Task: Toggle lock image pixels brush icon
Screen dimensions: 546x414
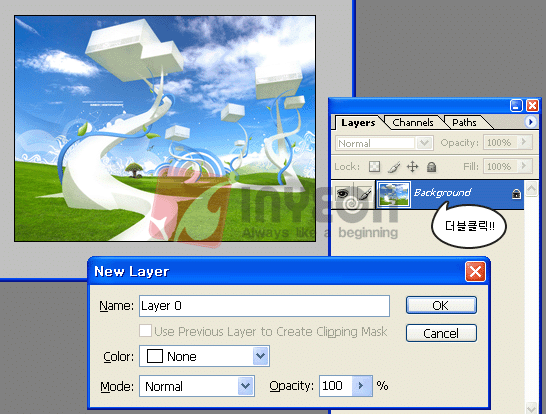Action: (x=394, y=167)
